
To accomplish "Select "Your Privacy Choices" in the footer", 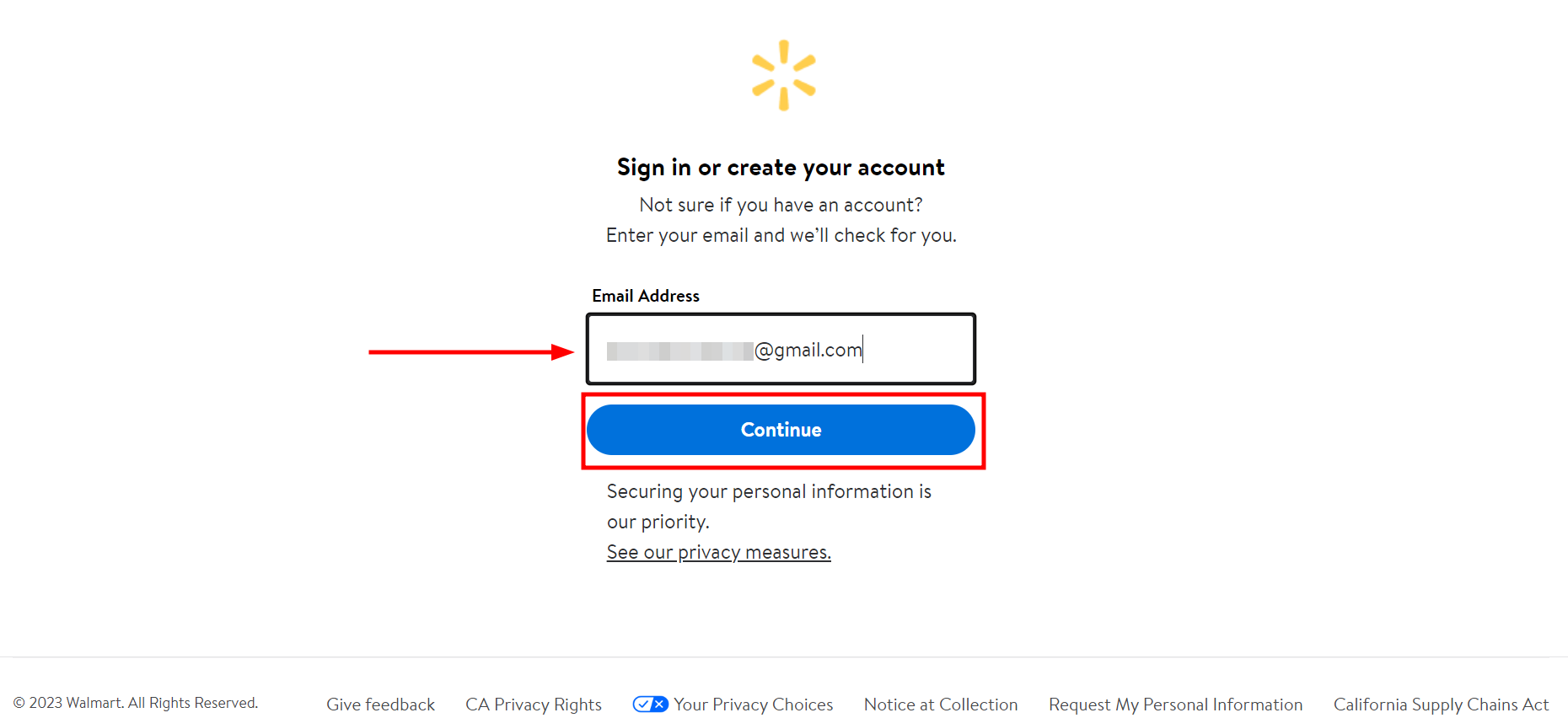I will coord(753,704).
